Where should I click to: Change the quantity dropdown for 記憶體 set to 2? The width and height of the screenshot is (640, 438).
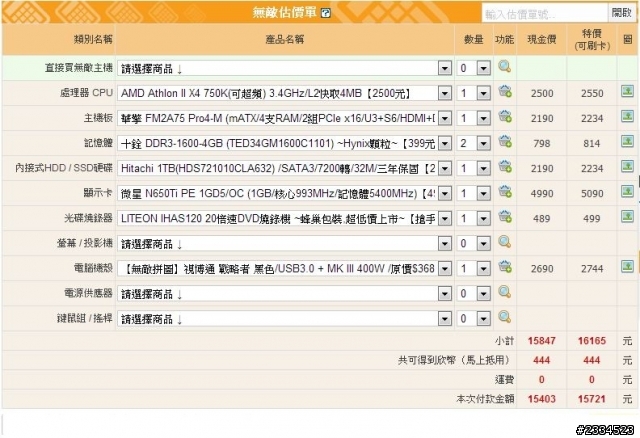(473, 143)
